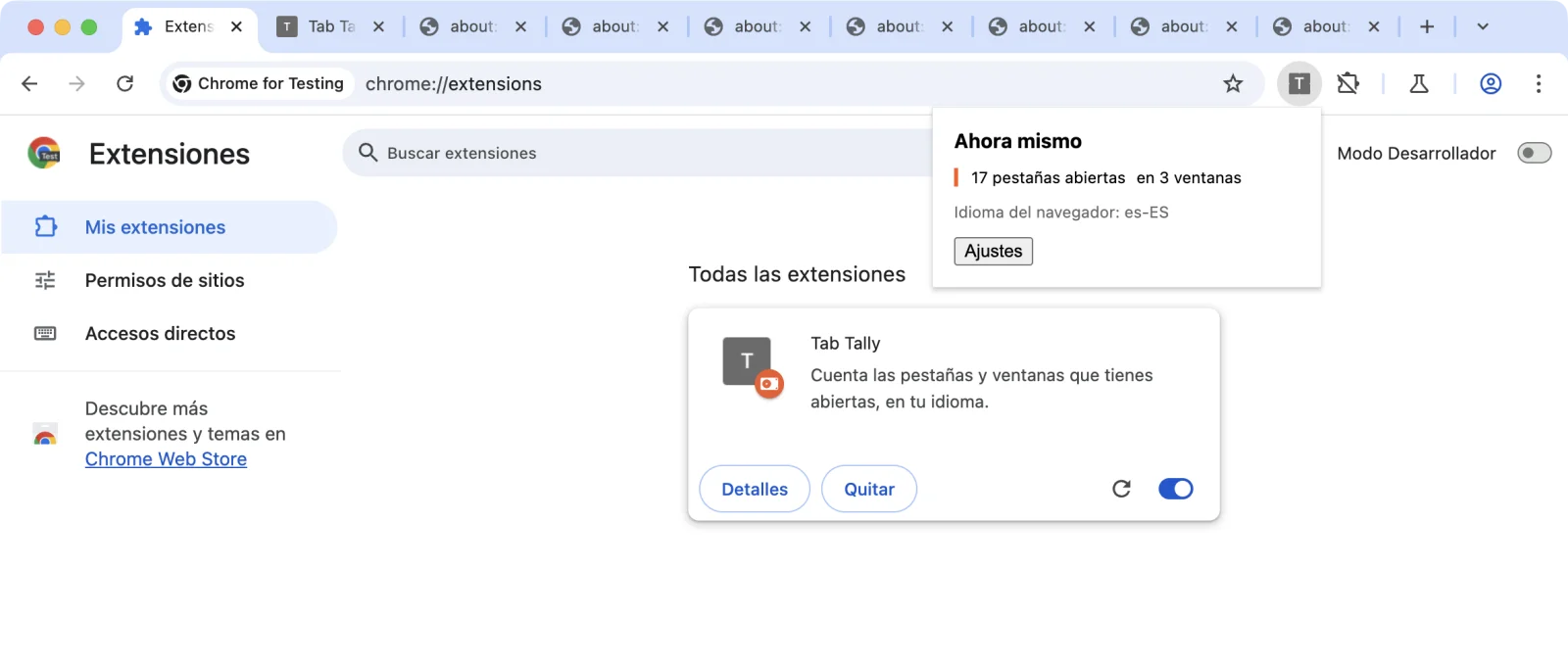Screen dimensions: 1568x664
Task: Click 'Idioma del navegador: es-ES' text
Action: click(x=1061, y=212)
